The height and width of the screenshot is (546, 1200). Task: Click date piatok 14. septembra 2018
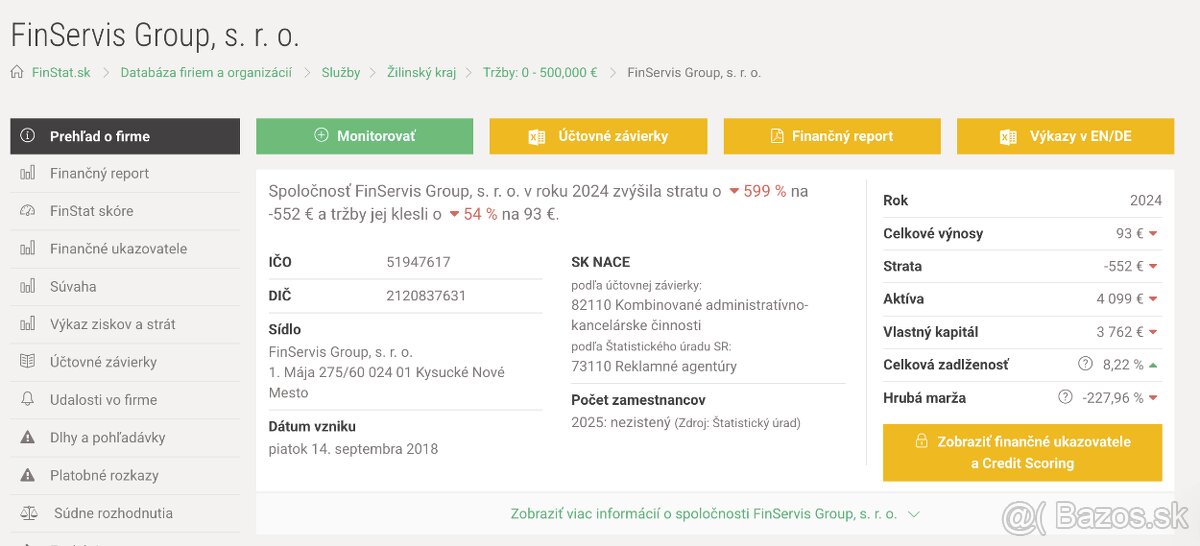pos(353,449)
